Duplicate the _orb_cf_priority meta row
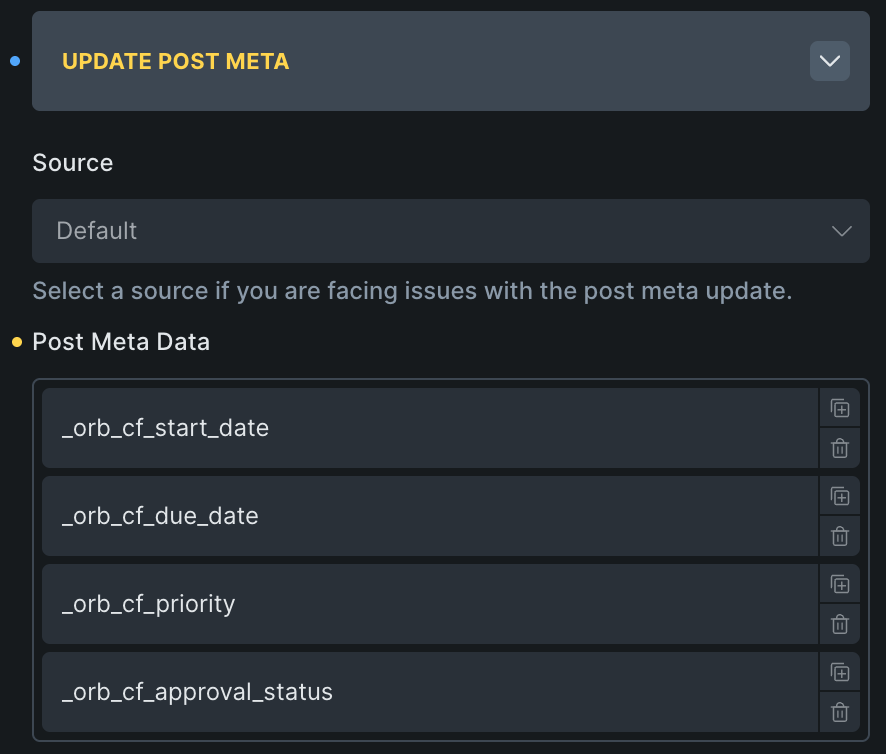The image size is (886, 754). coord(840,584)
